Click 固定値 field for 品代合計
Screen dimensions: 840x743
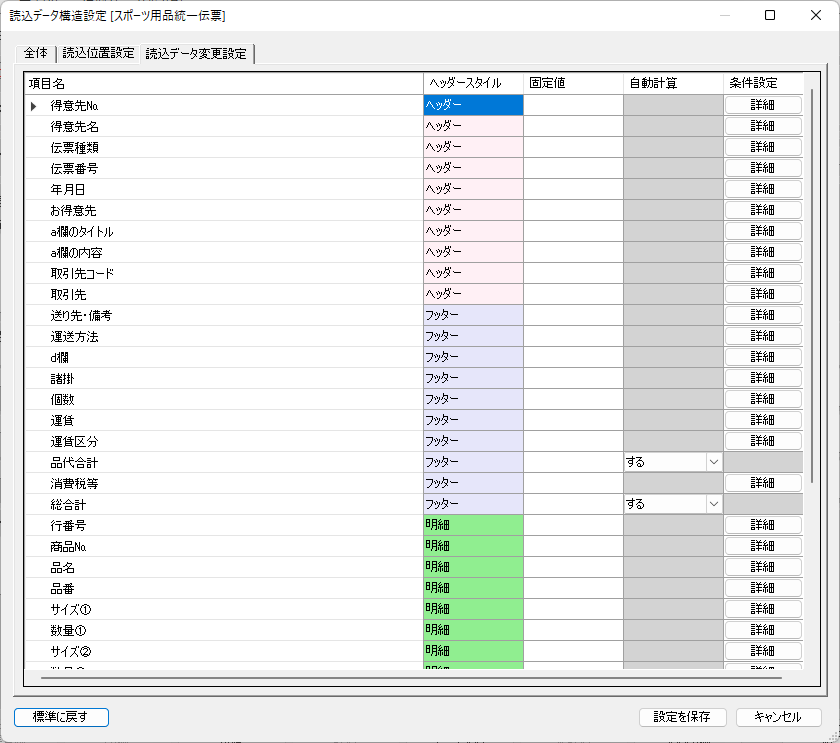coord(573,462)
